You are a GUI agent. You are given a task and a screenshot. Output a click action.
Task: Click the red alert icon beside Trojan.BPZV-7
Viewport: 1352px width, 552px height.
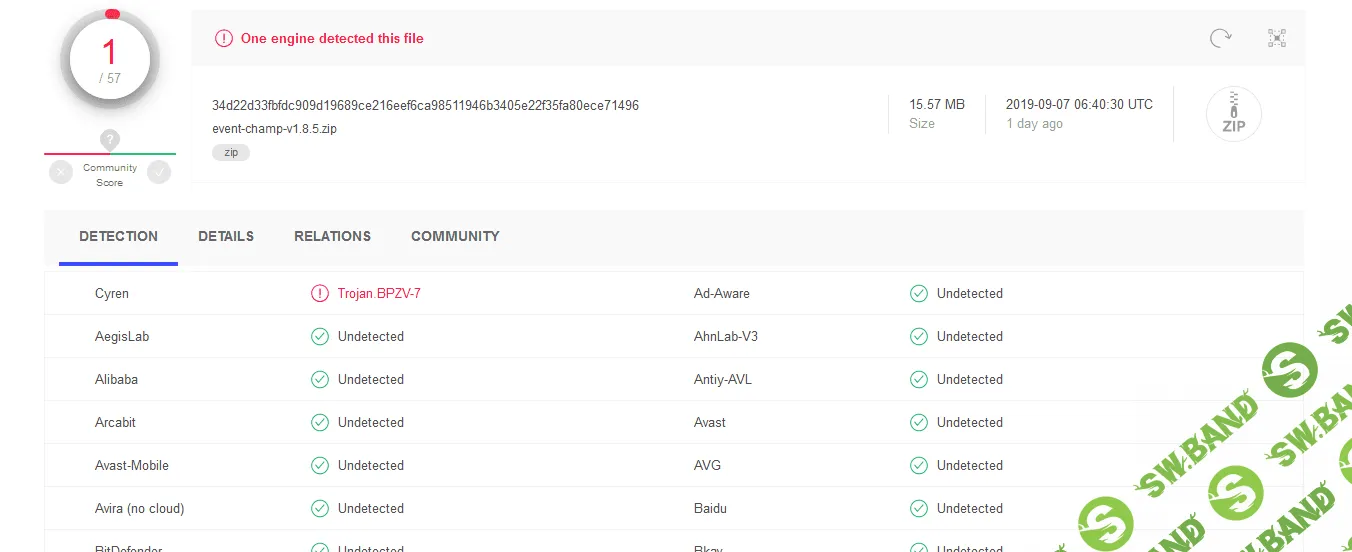319,294
